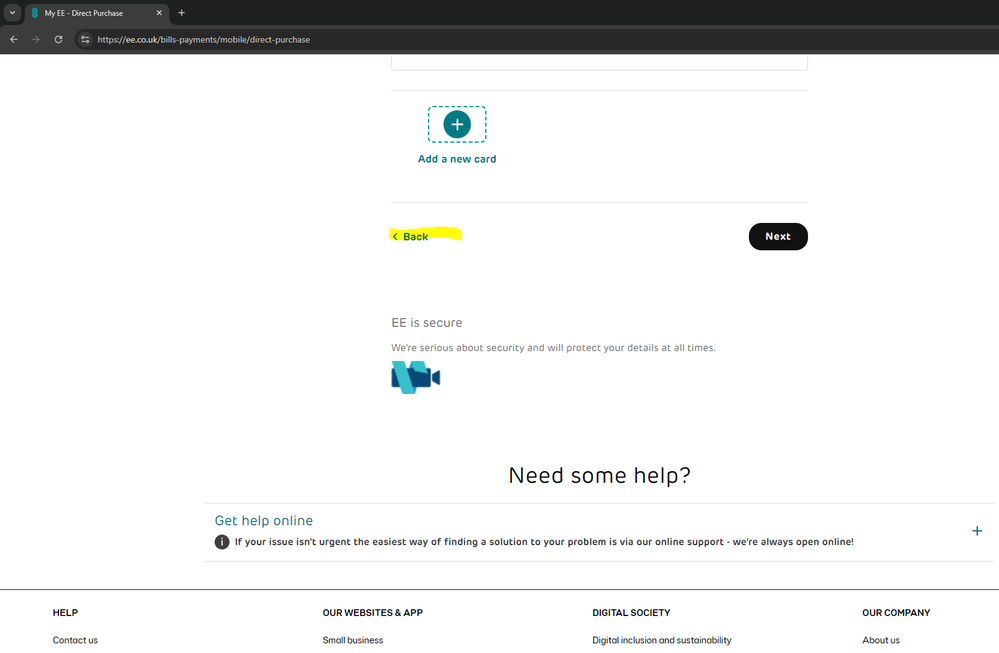The height and width of the screenshot is (653, 999).
Task: Open the Small business footer link
Action: point(352,640)
